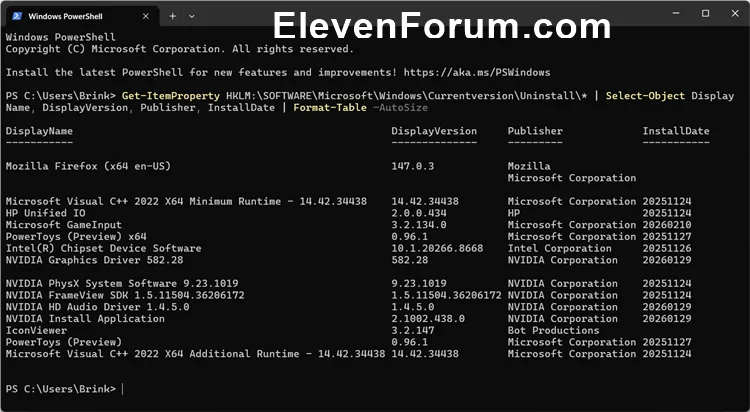Click install date 20251126
This screenshot has width=750, height=412.
pyautogui.click(x=667, y=248)
